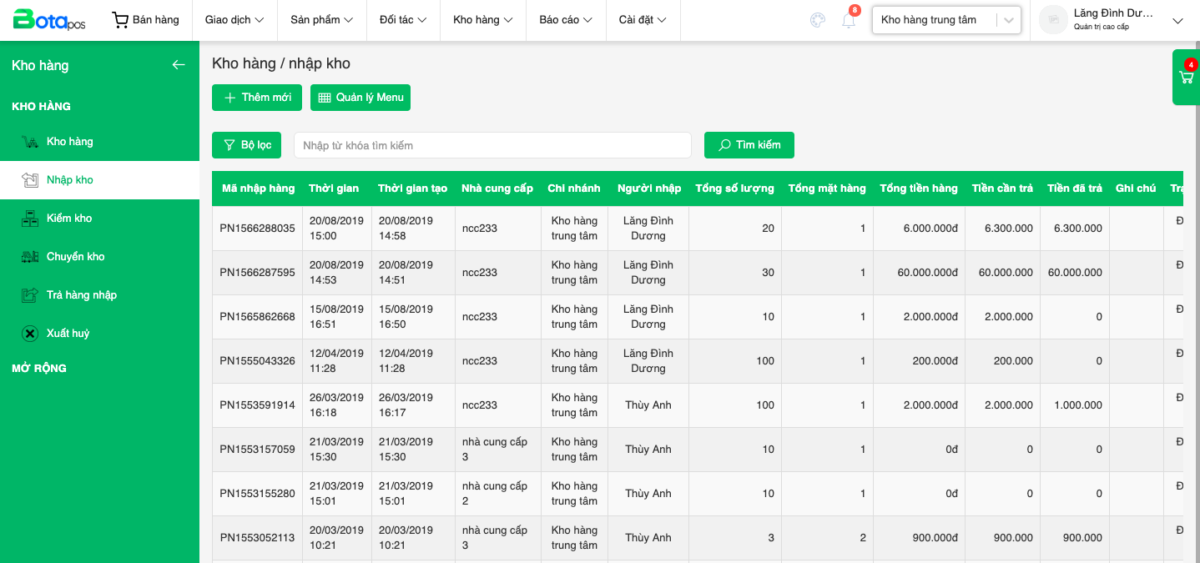
Task: Open Kiểm kho in sidebar
Action: [69, 218]
